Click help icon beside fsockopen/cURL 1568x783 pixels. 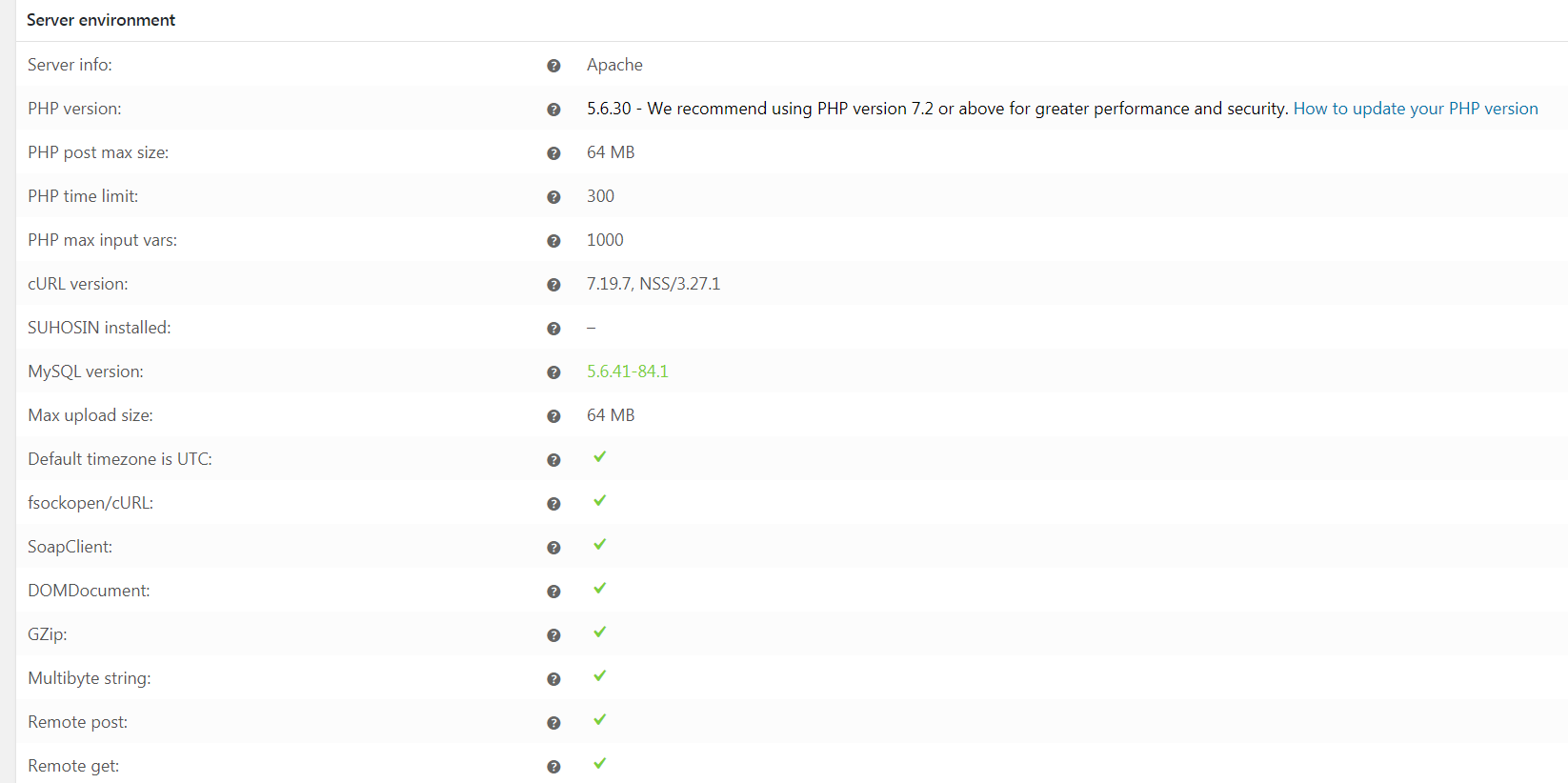coord(553,504)
